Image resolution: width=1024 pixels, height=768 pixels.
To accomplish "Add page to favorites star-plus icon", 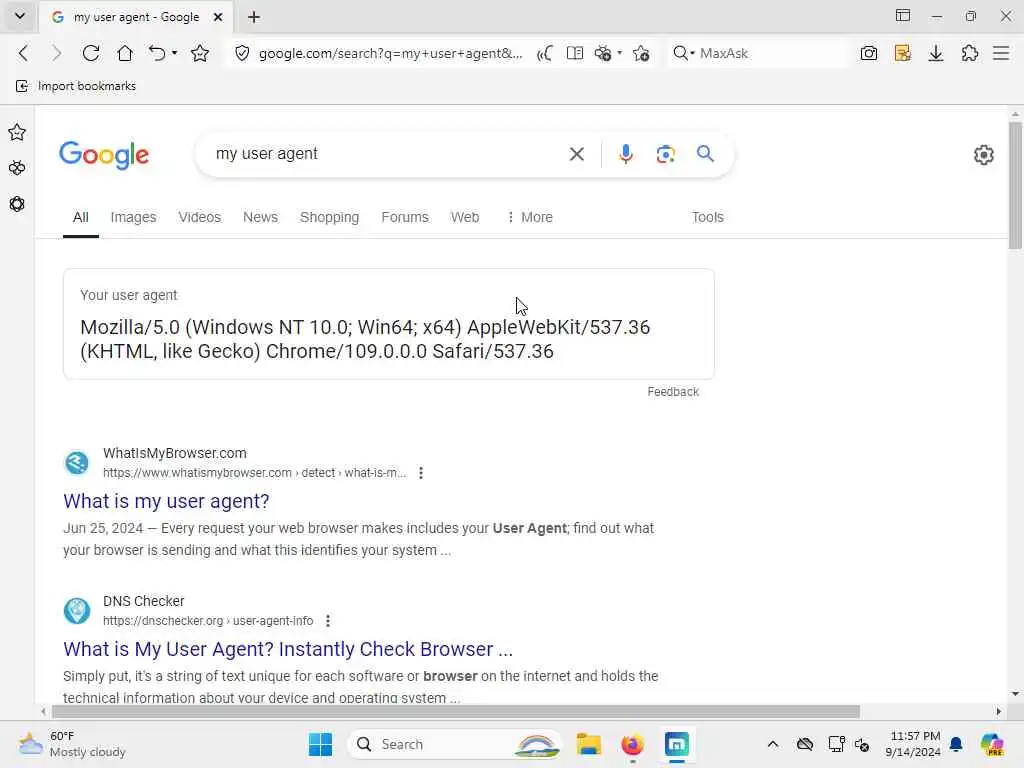I will tap(641, 53).
